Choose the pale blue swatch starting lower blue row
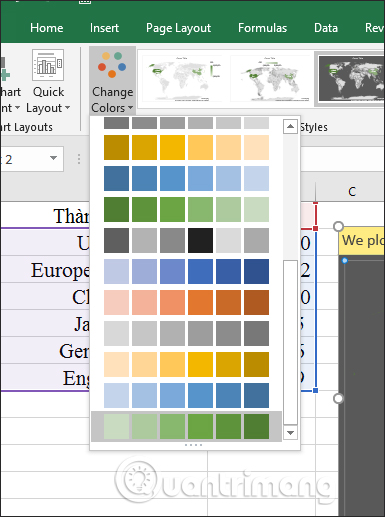 pos(116,395)
